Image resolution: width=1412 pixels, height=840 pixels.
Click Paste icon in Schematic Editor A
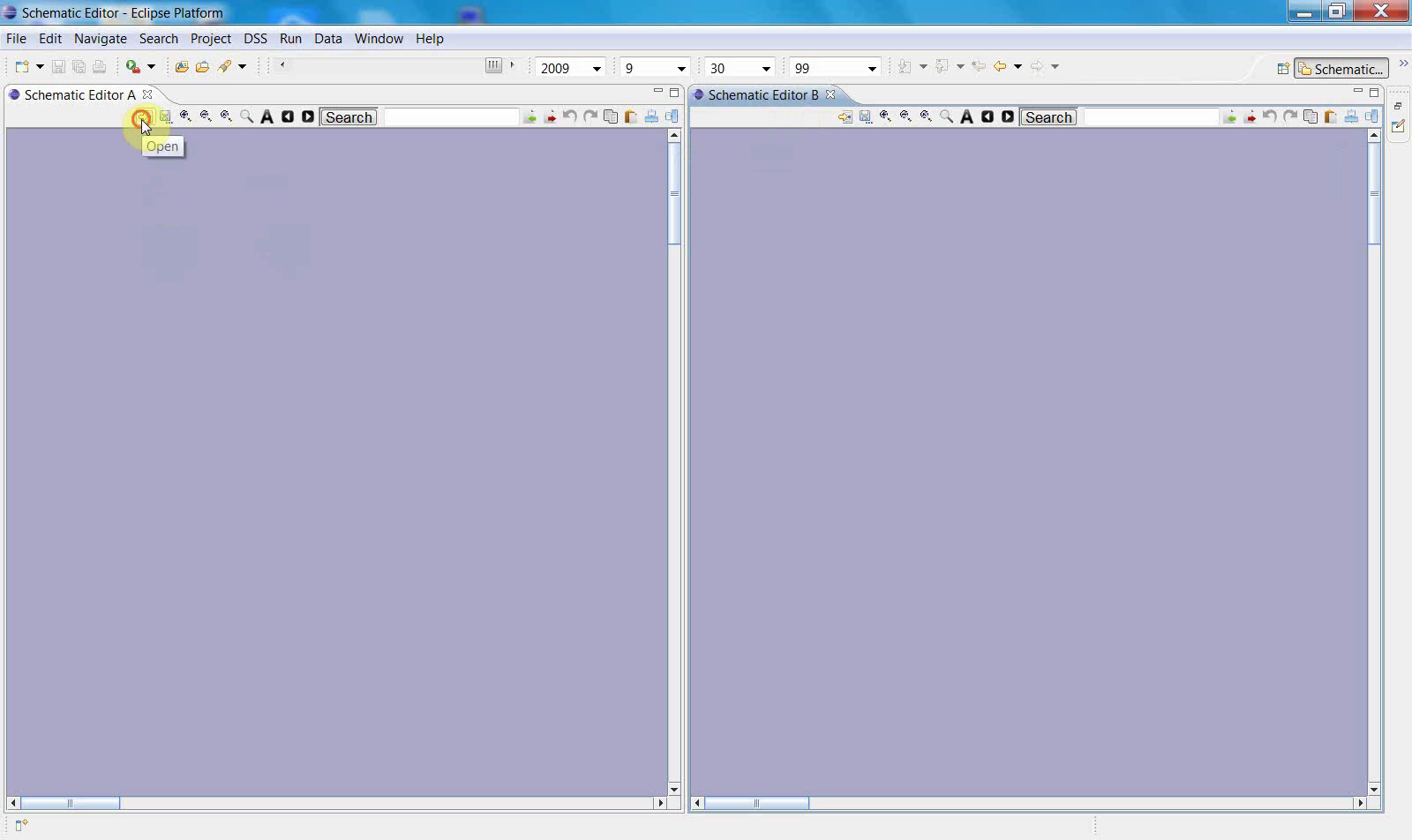pyautogui.click(x=631, y=116)
